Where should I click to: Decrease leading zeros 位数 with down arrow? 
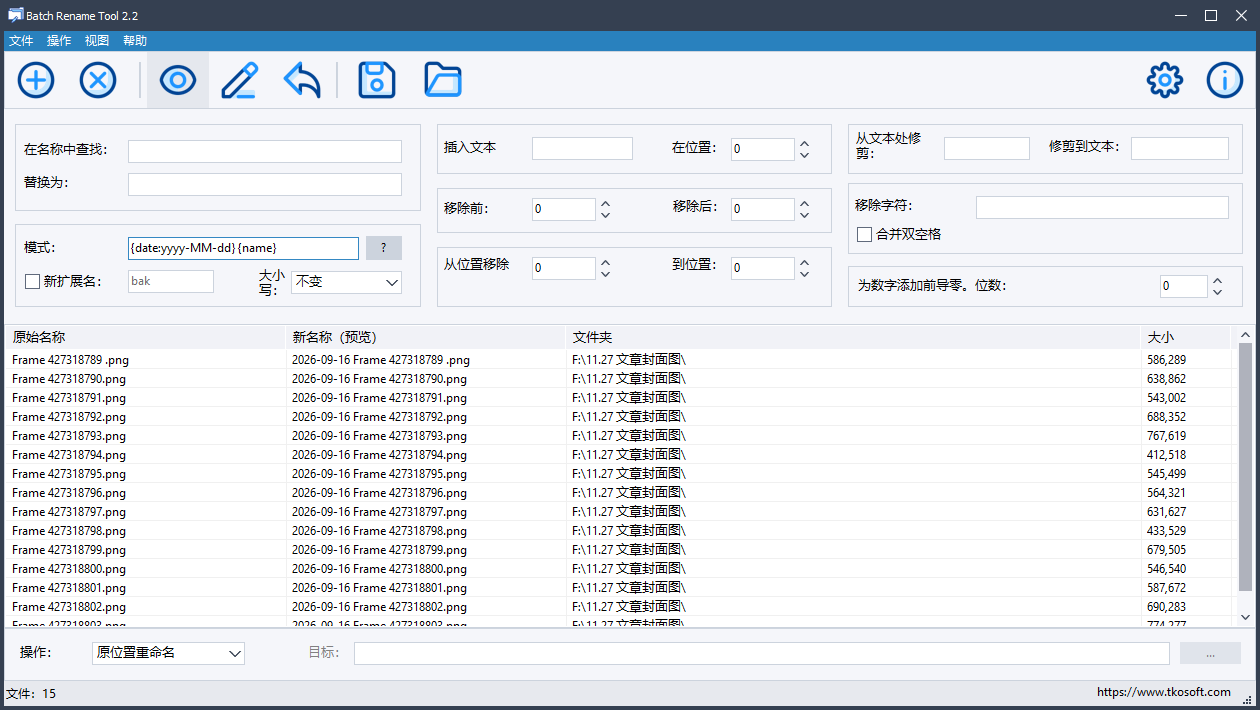[1217, 292]
